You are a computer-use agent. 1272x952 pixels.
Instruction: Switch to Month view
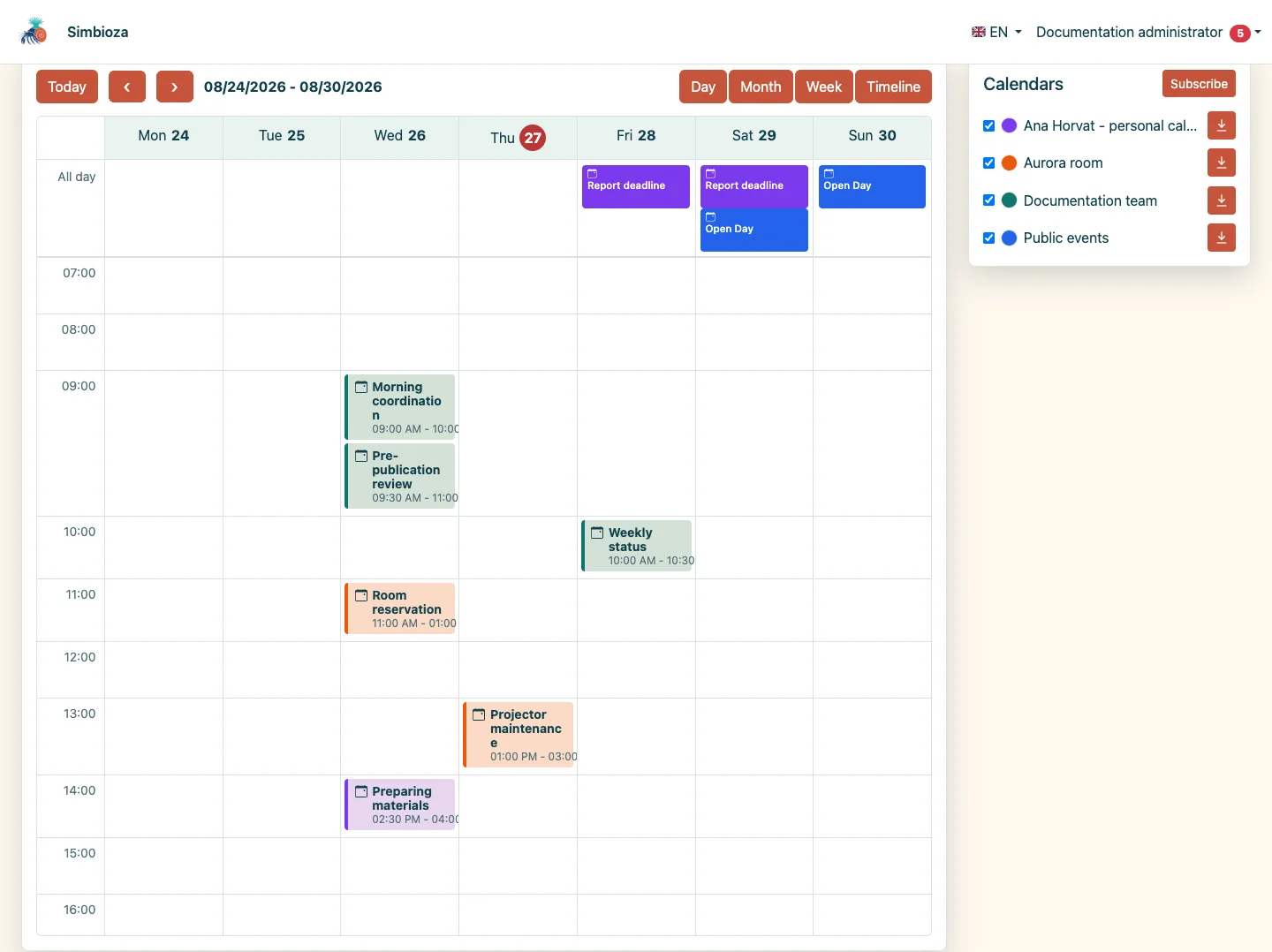(x=761, y=87)
